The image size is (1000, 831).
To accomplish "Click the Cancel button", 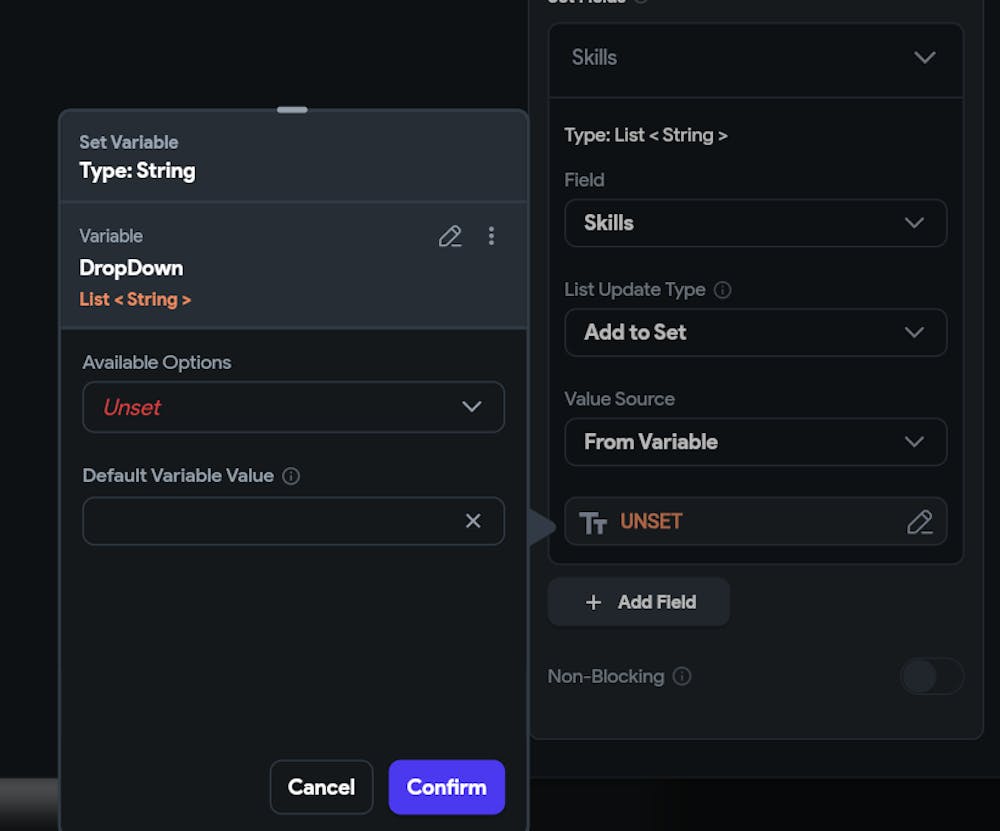I will coord(321,787).
